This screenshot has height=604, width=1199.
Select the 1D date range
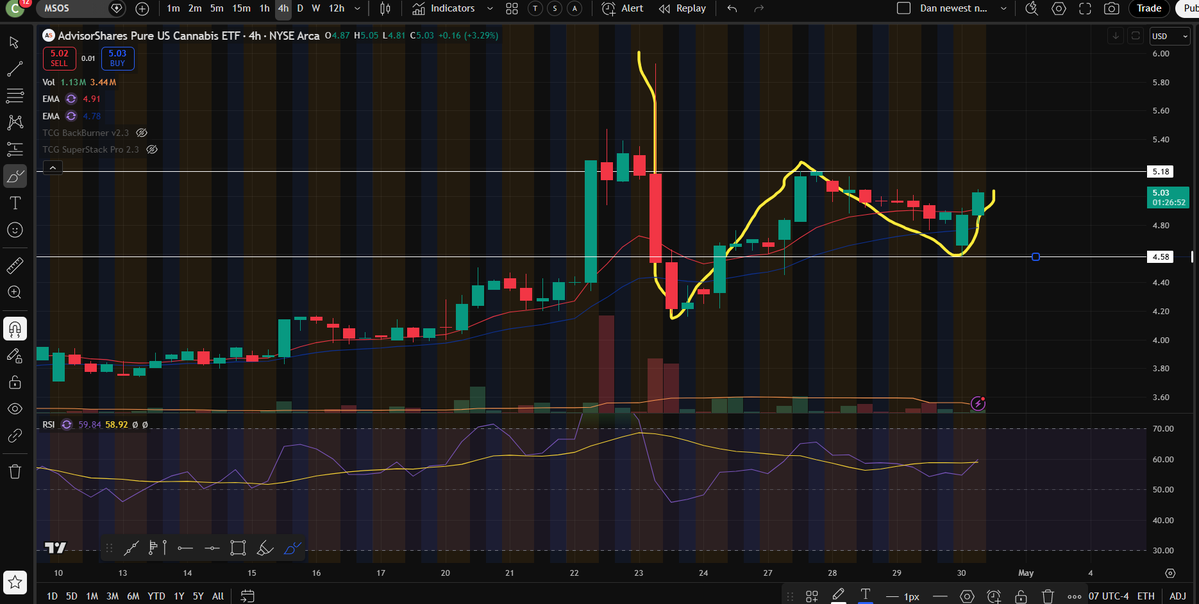[x=51, y=596]
